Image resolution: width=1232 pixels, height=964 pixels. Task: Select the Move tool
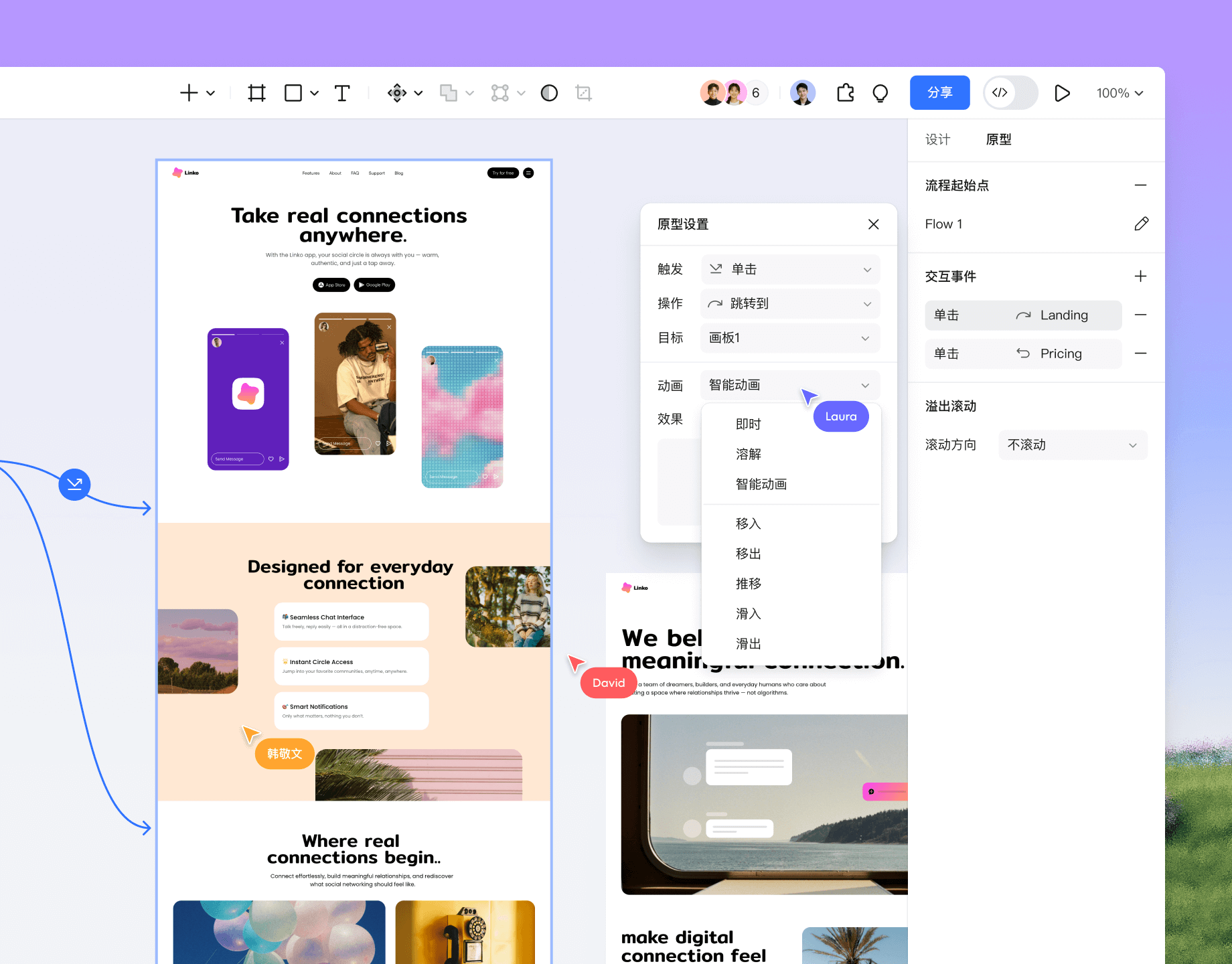click(398, 92)
